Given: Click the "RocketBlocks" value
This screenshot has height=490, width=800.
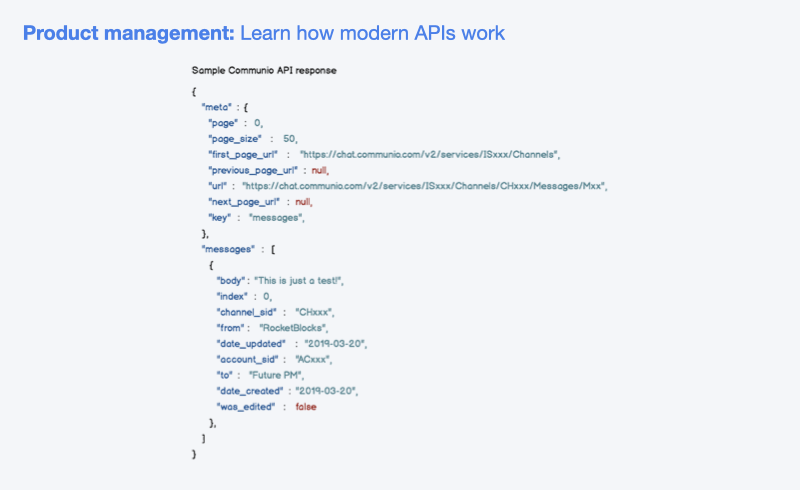Looking at the screenshot, I should 293,328.
